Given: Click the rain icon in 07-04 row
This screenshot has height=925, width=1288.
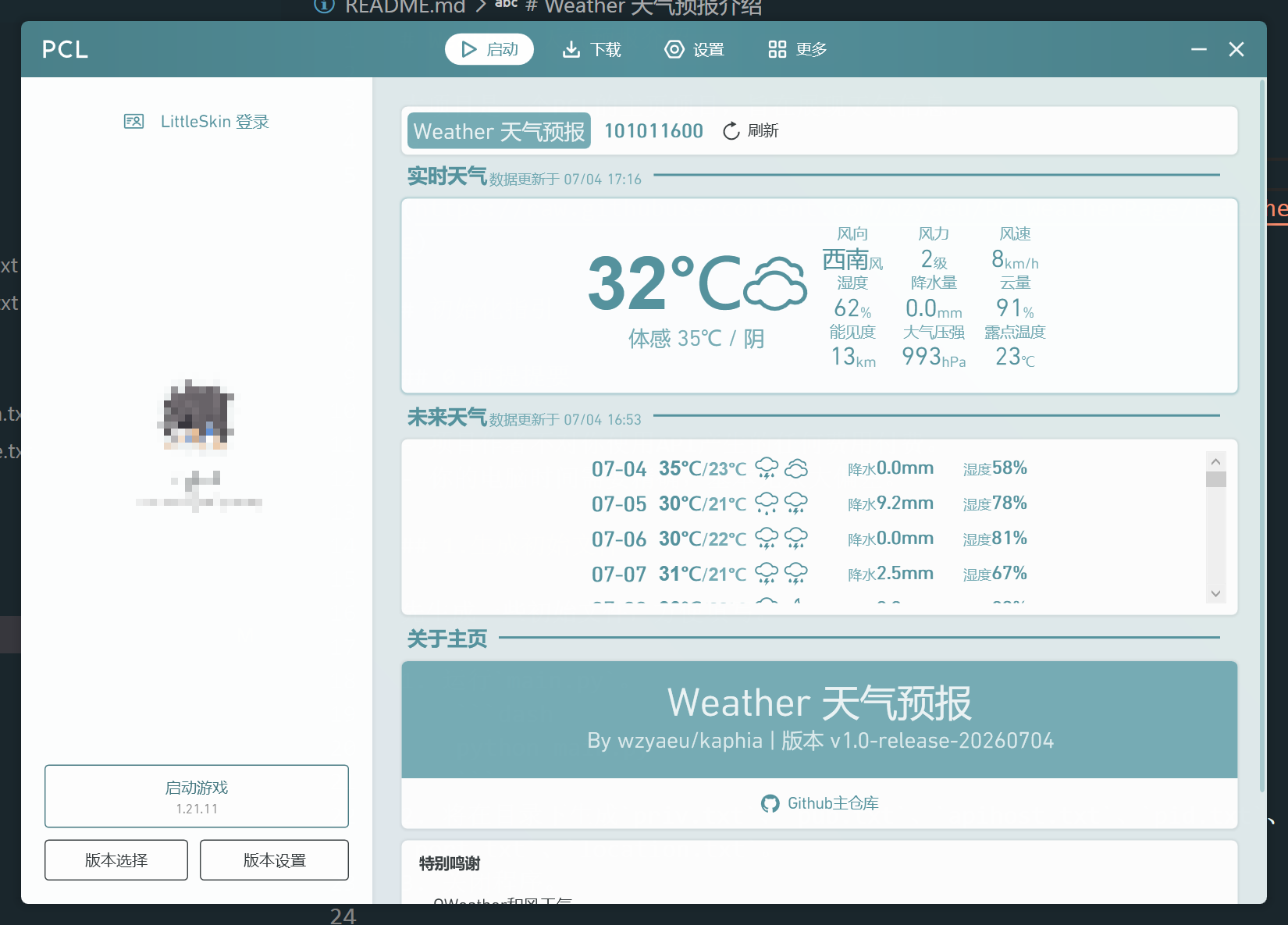Looking at the screenshot, I should pyautogui.click(x=767, y=468).
